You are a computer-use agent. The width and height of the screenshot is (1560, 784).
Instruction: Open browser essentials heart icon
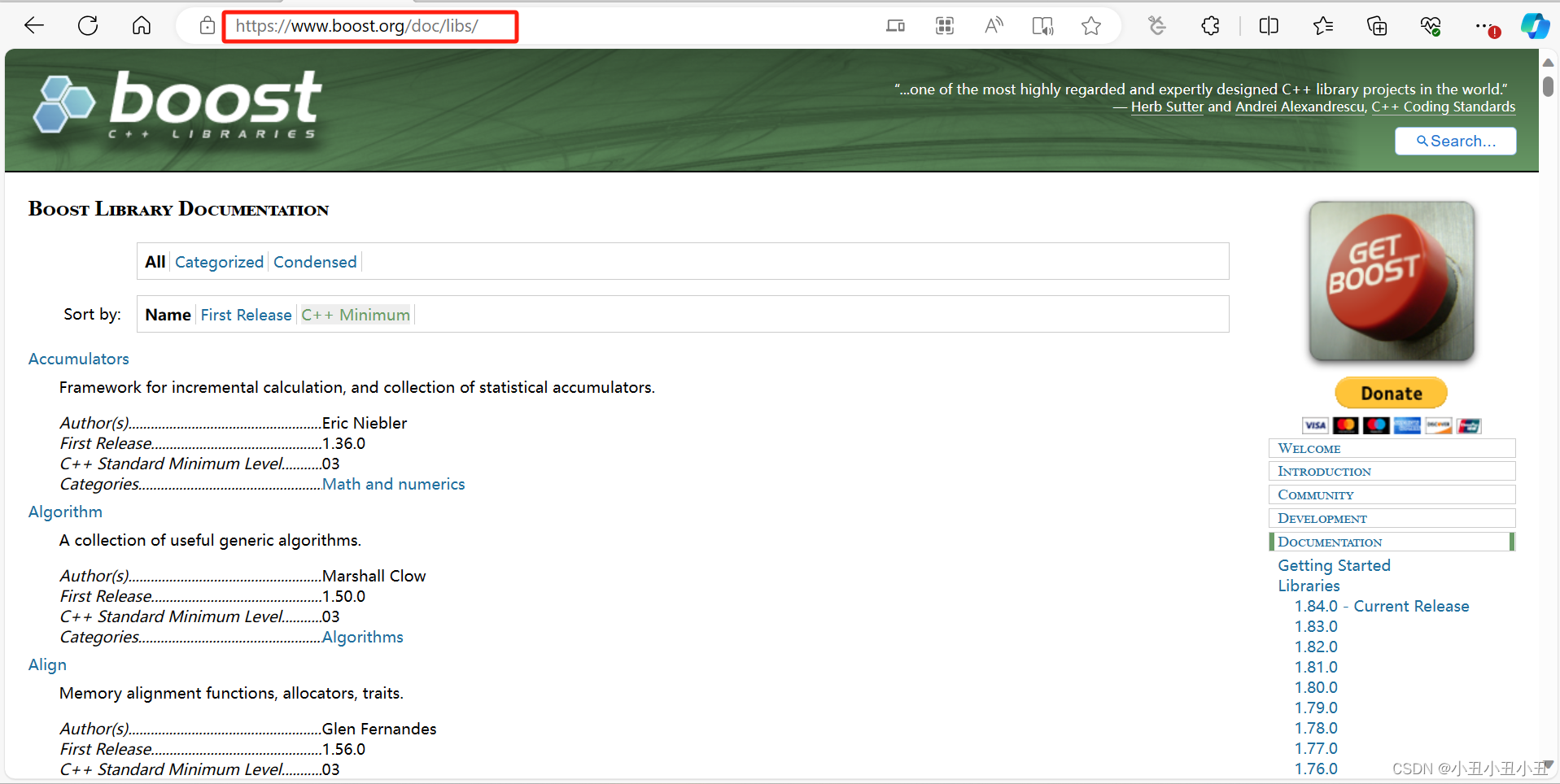pos(1431,26)
